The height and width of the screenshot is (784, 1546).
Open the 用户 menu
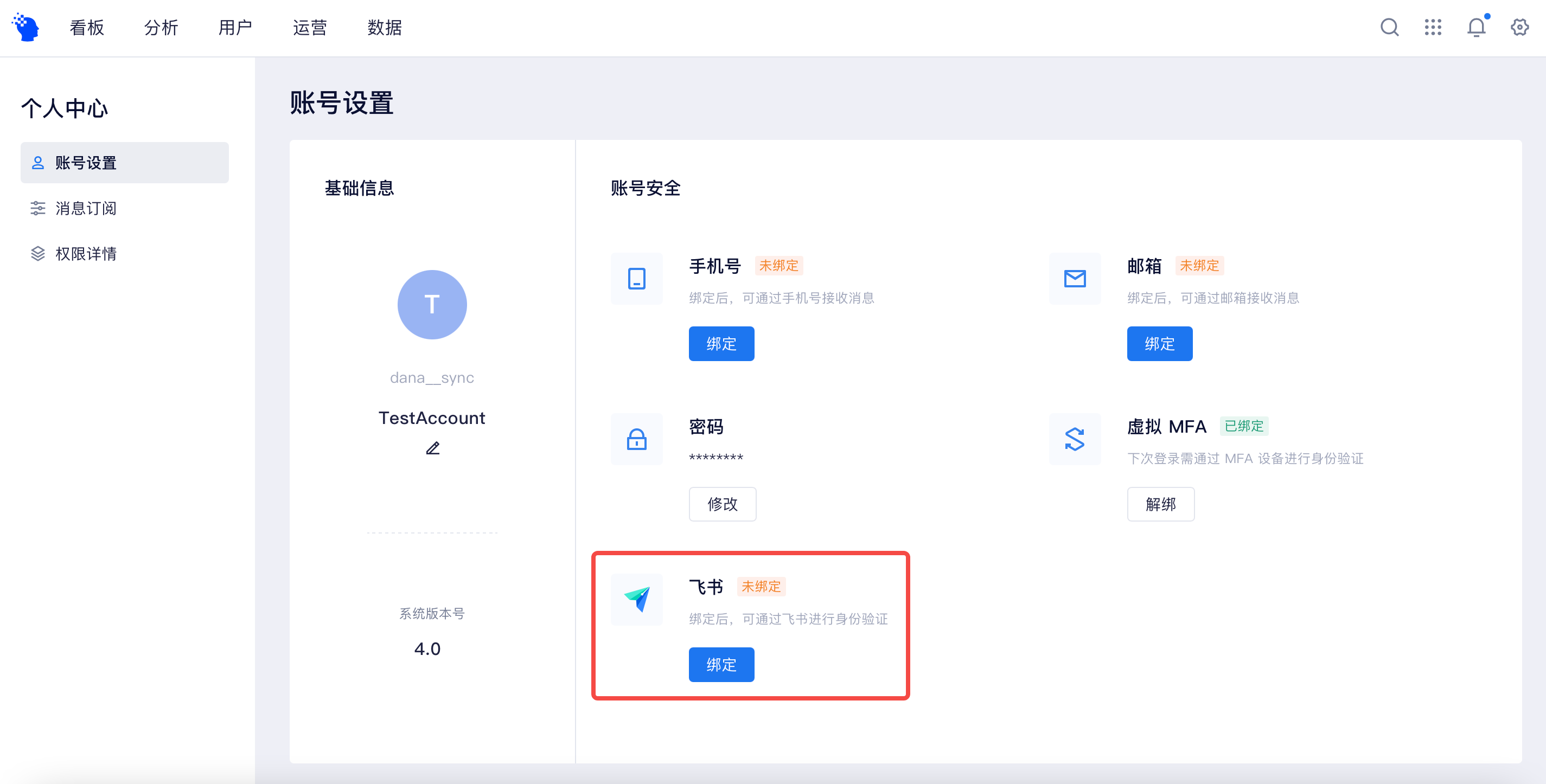(x=235, y=28)
